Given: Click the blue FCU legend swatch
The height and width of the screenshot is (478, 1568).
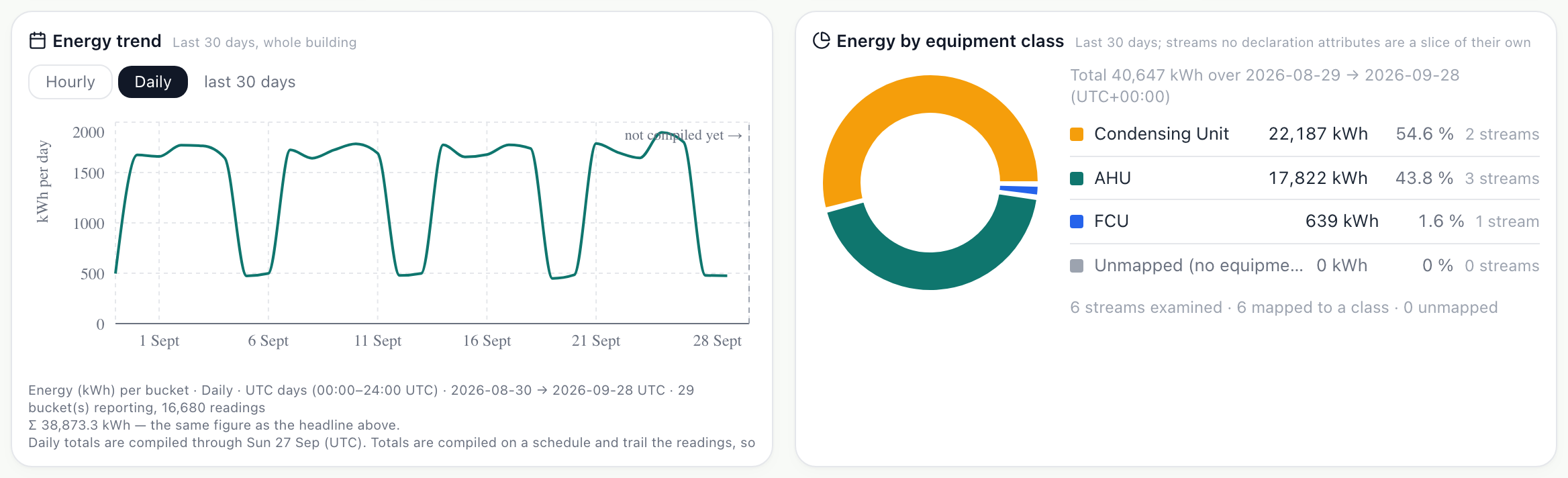Looking at the screenshot, I should [1077, 222].
